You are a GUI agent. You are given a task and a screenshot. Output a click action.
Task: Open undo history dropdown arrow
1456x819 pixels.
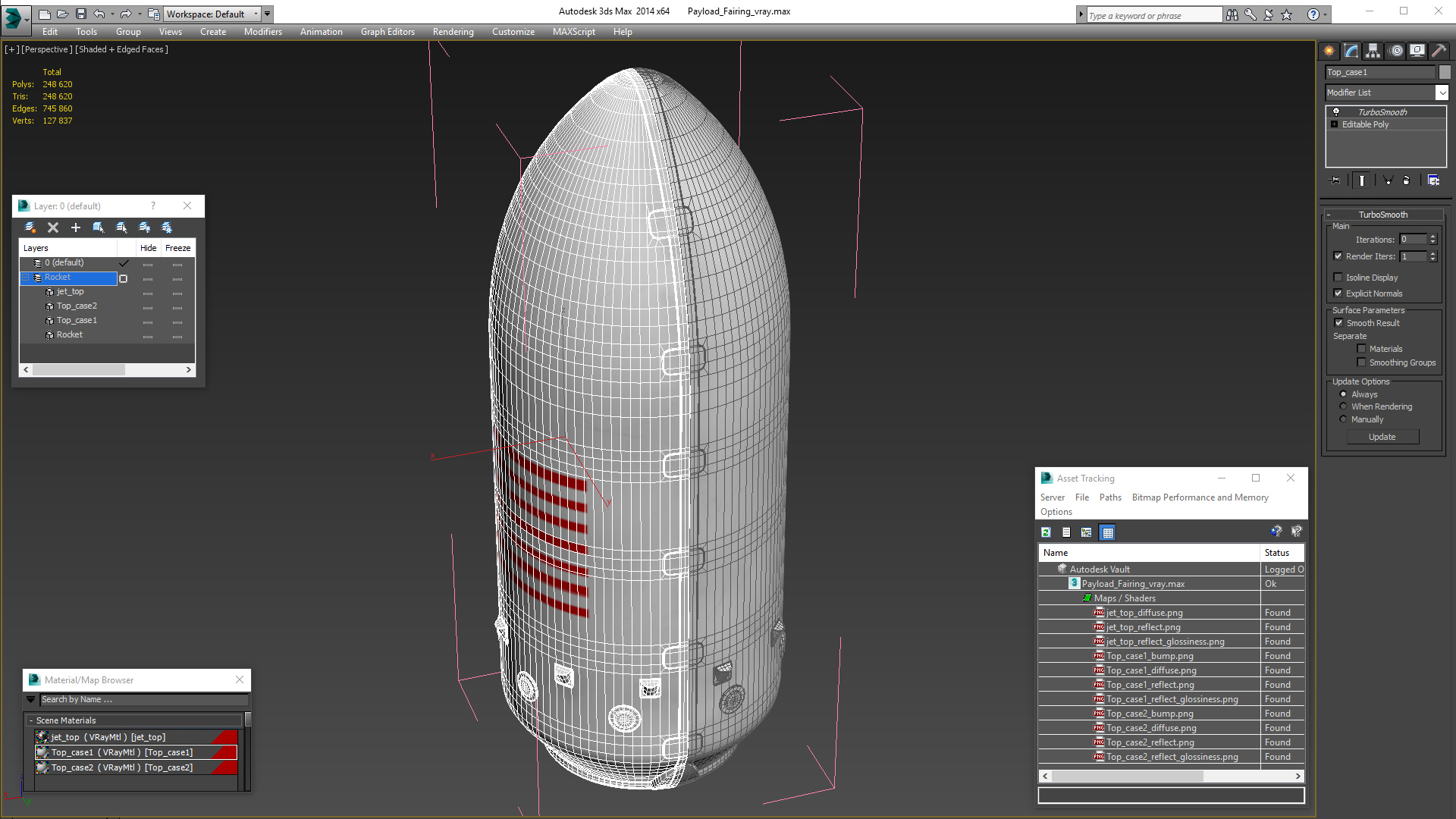112,14
